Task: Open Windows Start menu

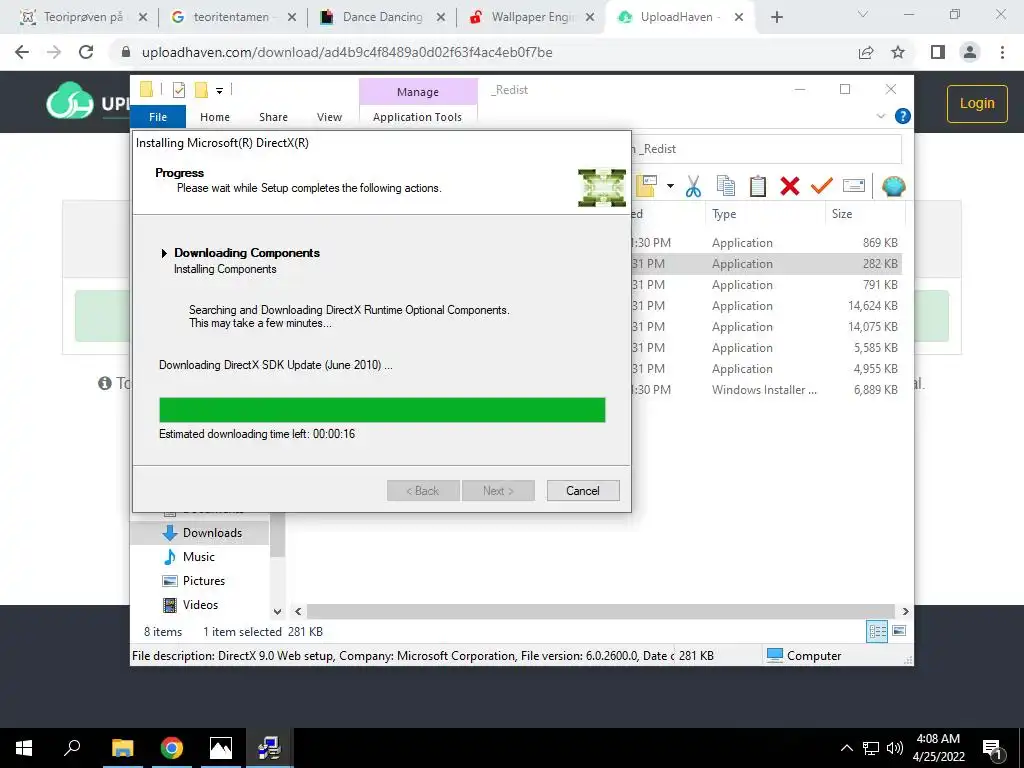Action: click(x=24, y=748)
